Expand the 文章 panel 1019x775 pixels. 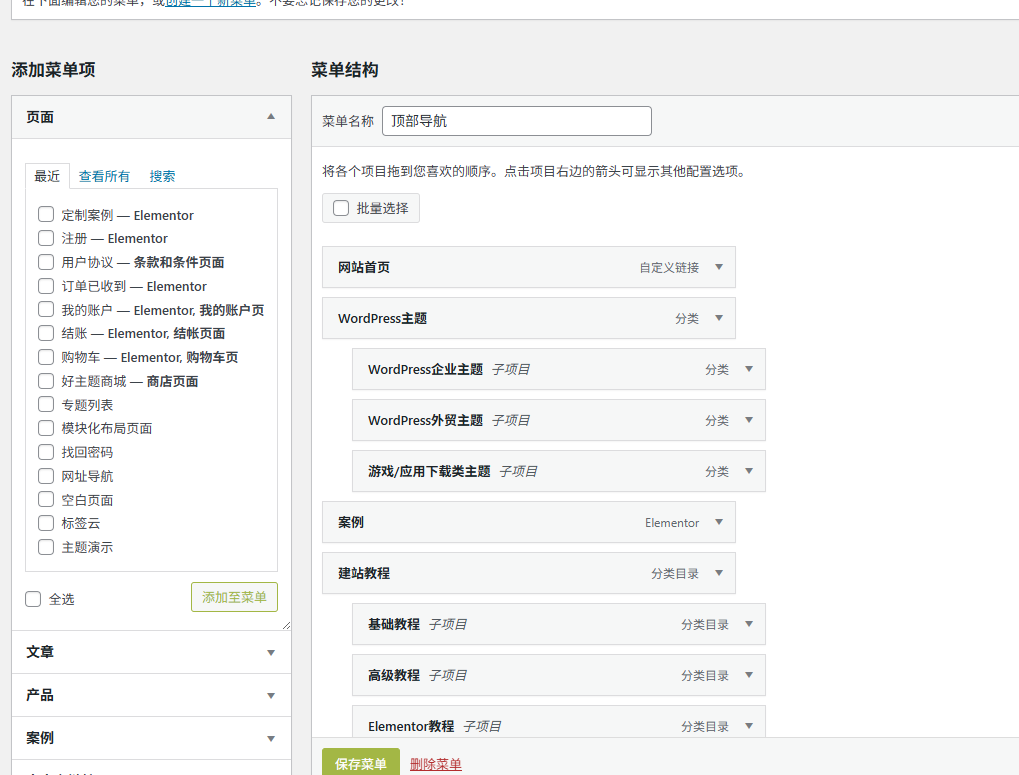coord(271,652)
